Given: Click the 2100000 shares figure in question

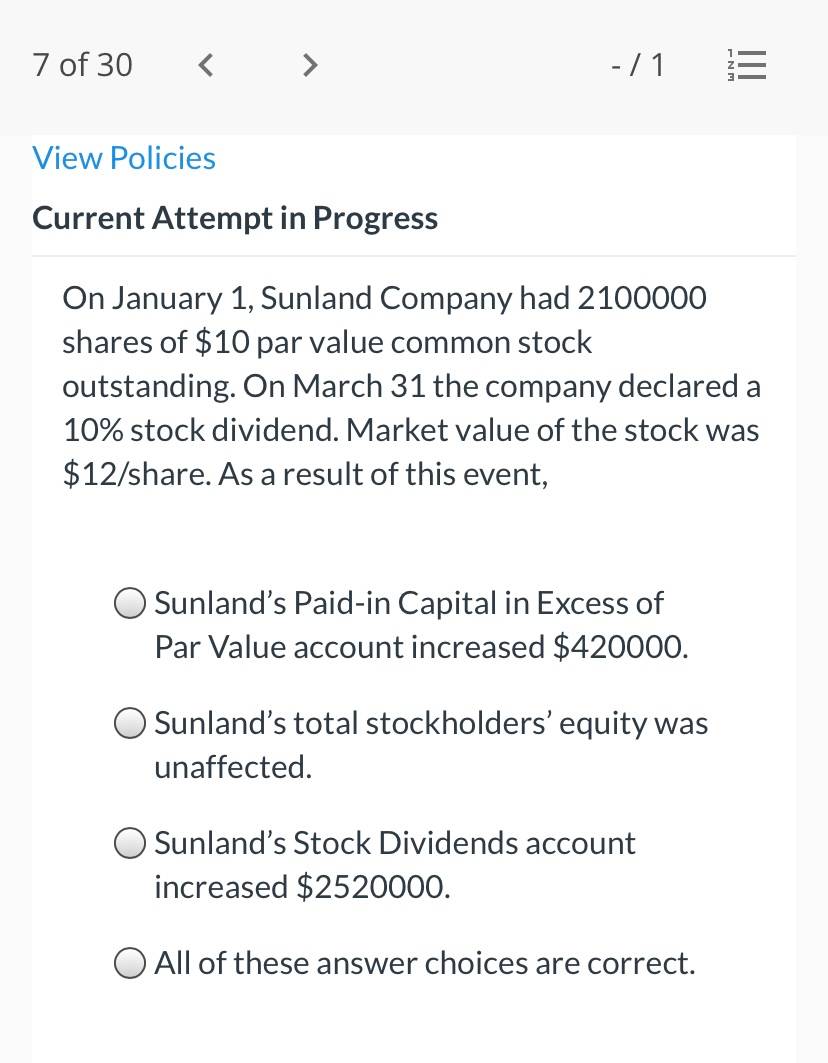Looking at the screenshot, I should 642,298.
